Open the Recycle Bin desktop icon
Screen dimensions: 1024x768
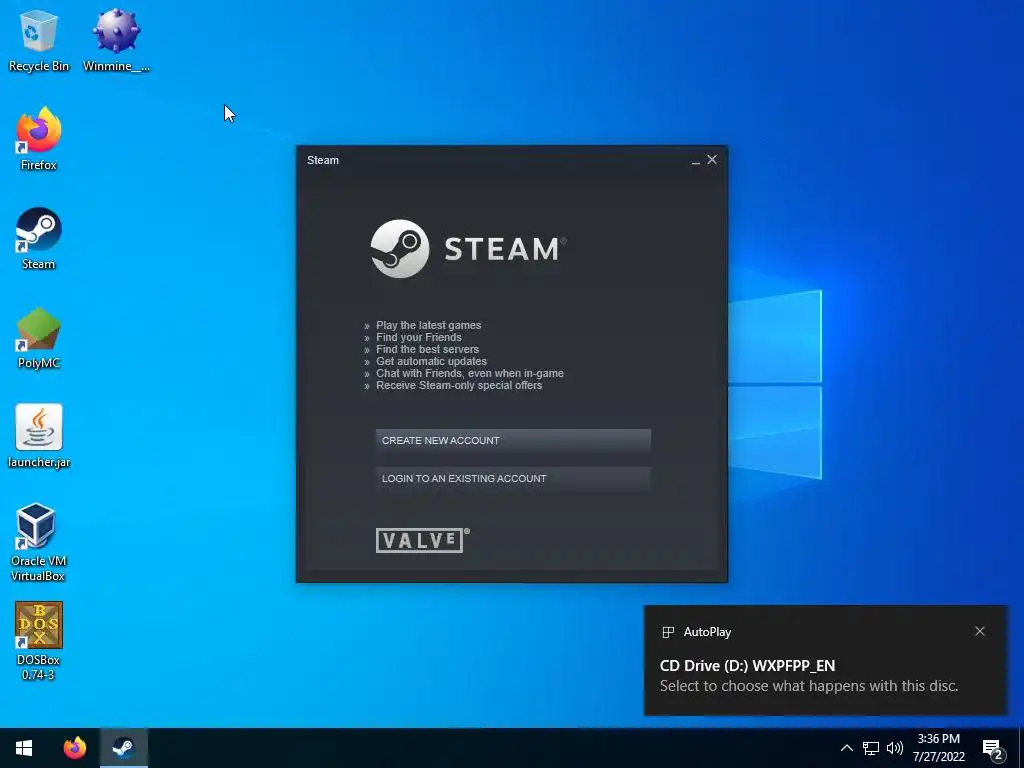[39, 39]
